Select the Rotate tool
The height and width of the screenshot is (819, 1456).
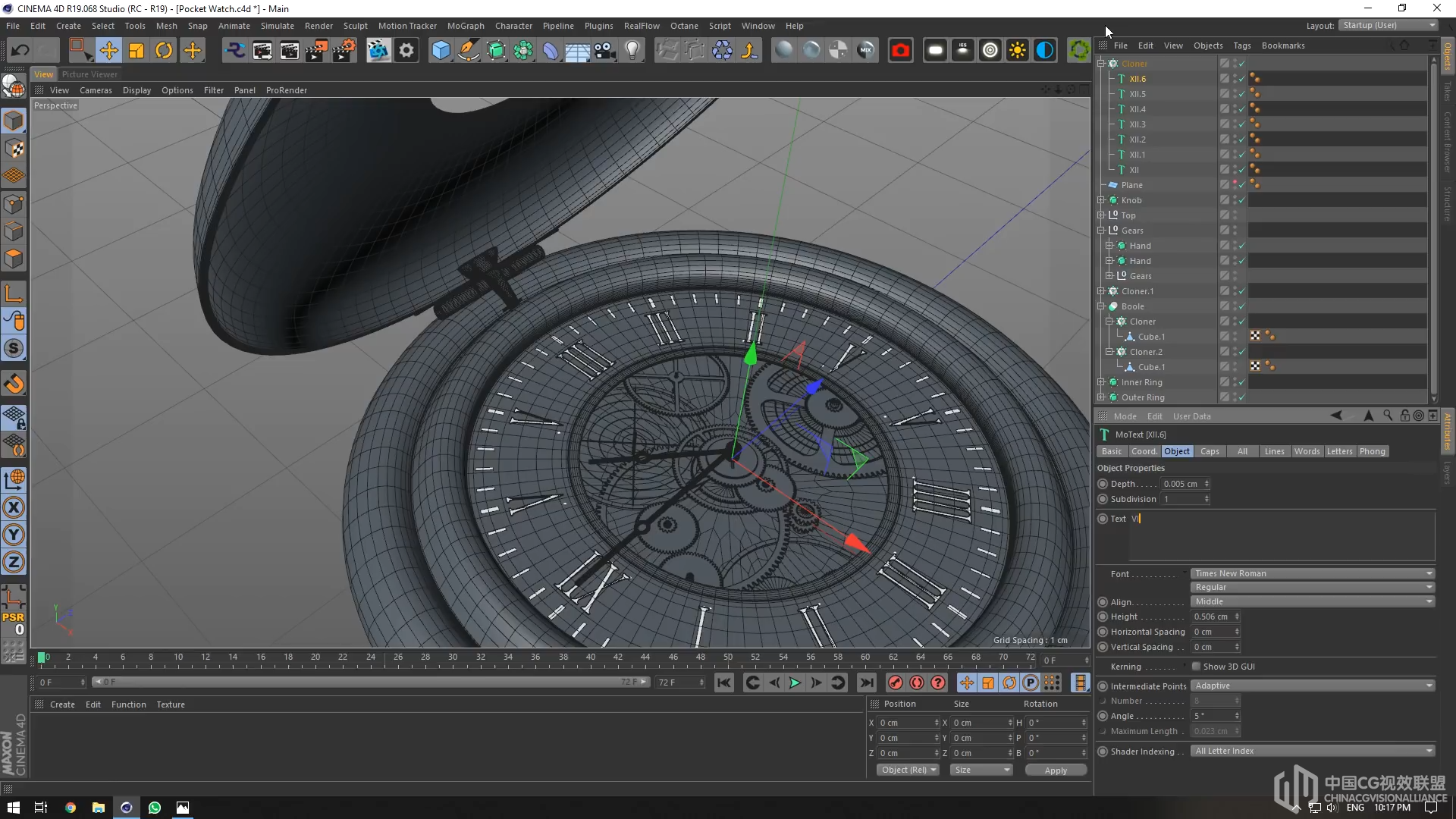(164, 51)
